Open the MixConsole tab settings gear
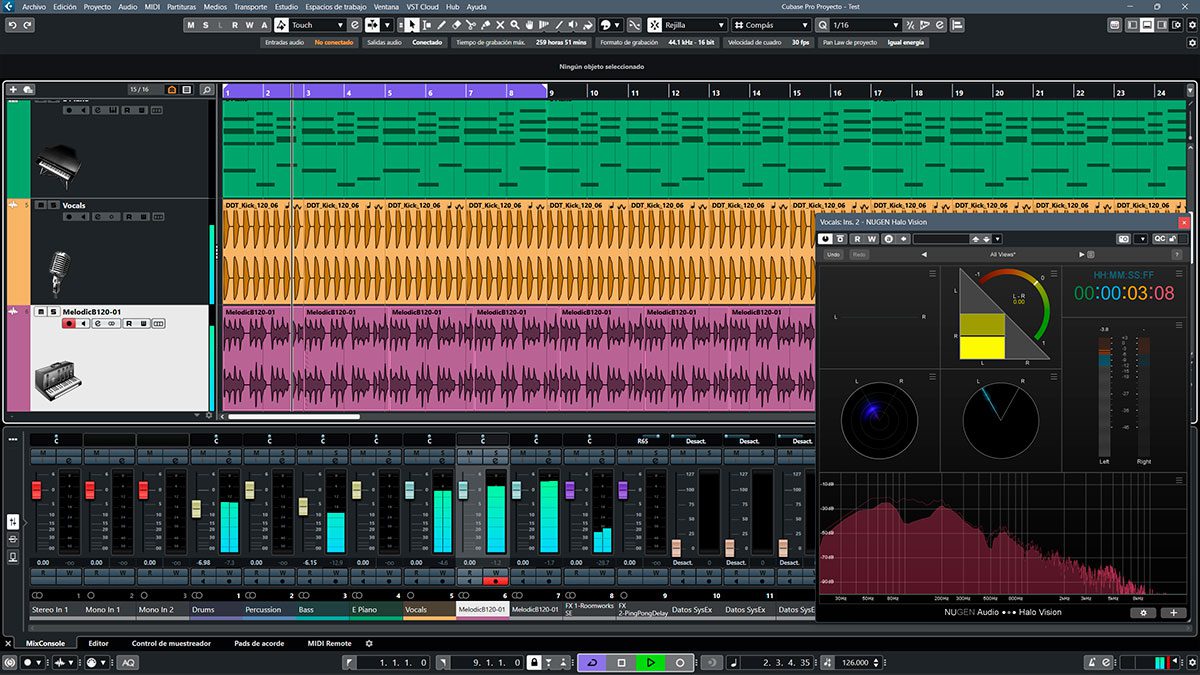This screenshot has height=675, width=1200. tap(369, 643)
